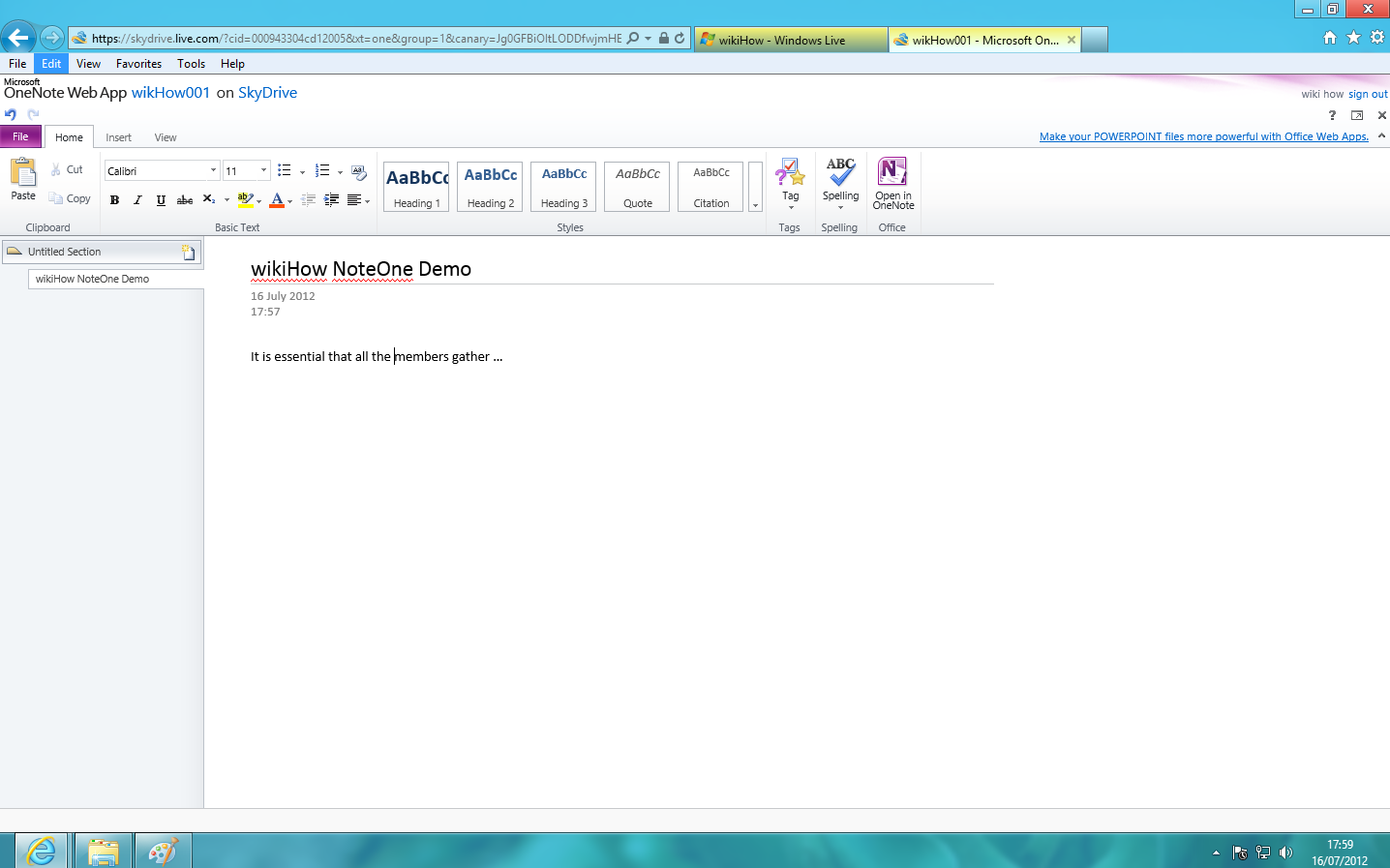This screenshot has height=868, width=1390.
Task: Click the browser home icon
Action: [1330, 38]
